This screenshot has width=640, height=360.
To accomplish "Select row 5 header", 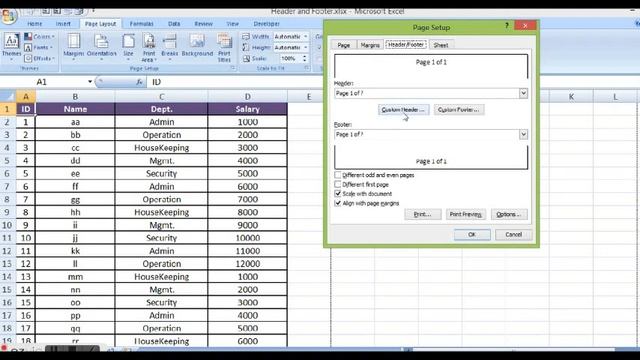I will (x=7, y=161).
